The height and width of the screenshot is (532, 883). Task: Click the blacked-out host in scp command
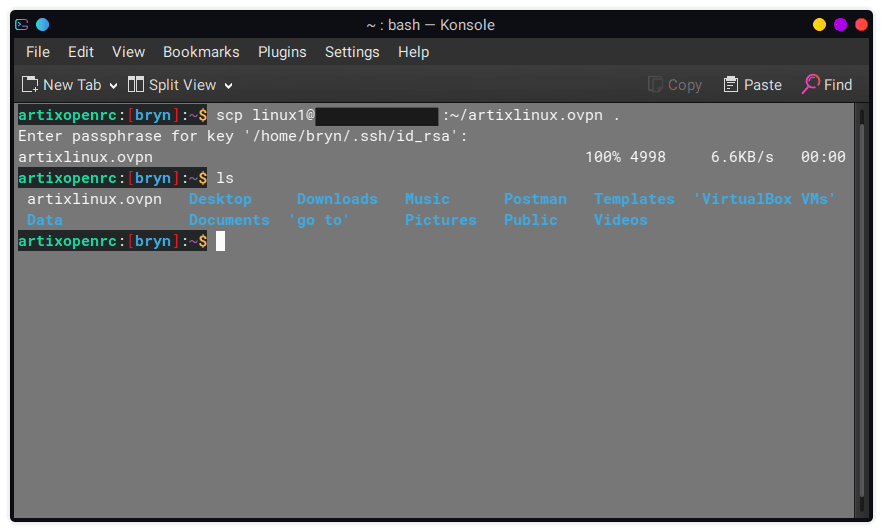tap(377, 116)
